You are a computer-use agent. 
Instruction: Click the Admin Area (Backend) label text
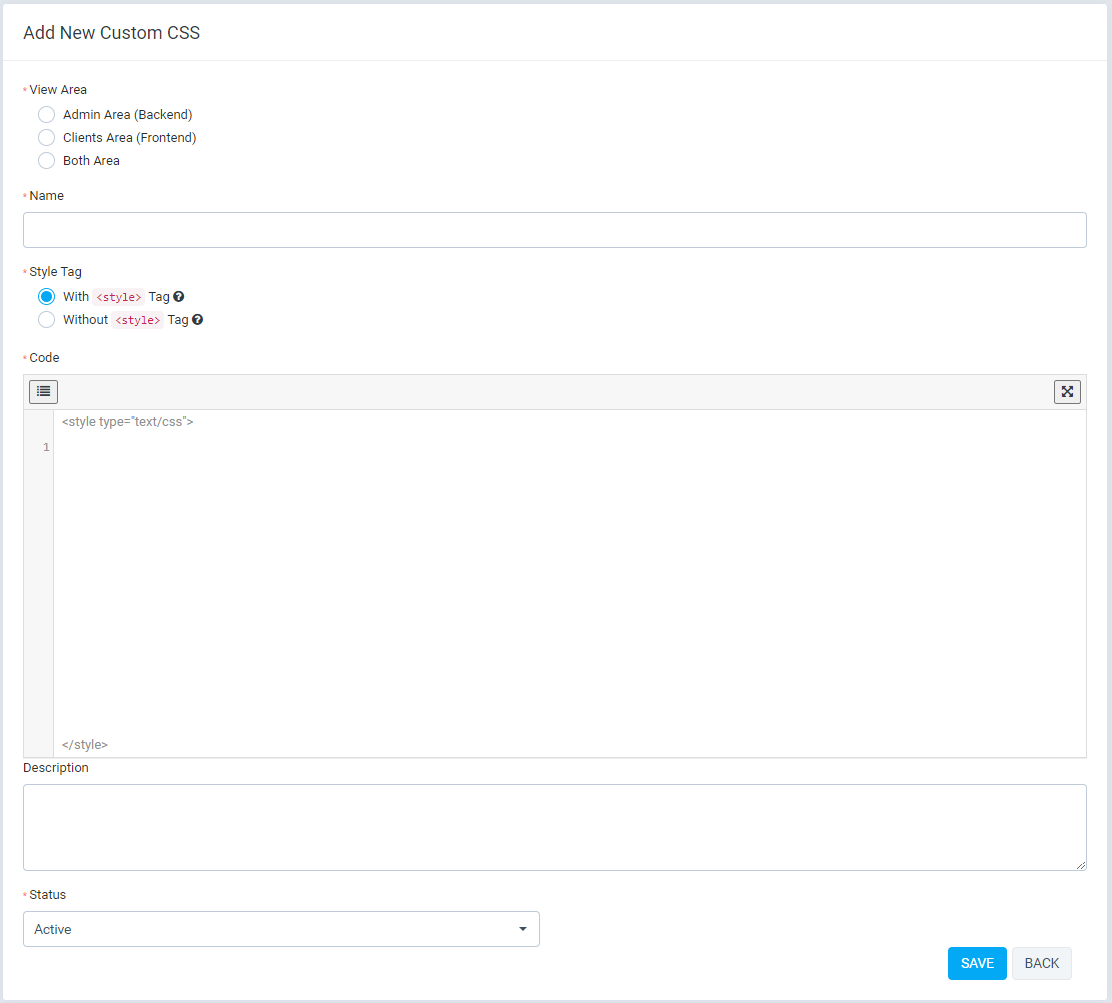[x=127, y=114]
